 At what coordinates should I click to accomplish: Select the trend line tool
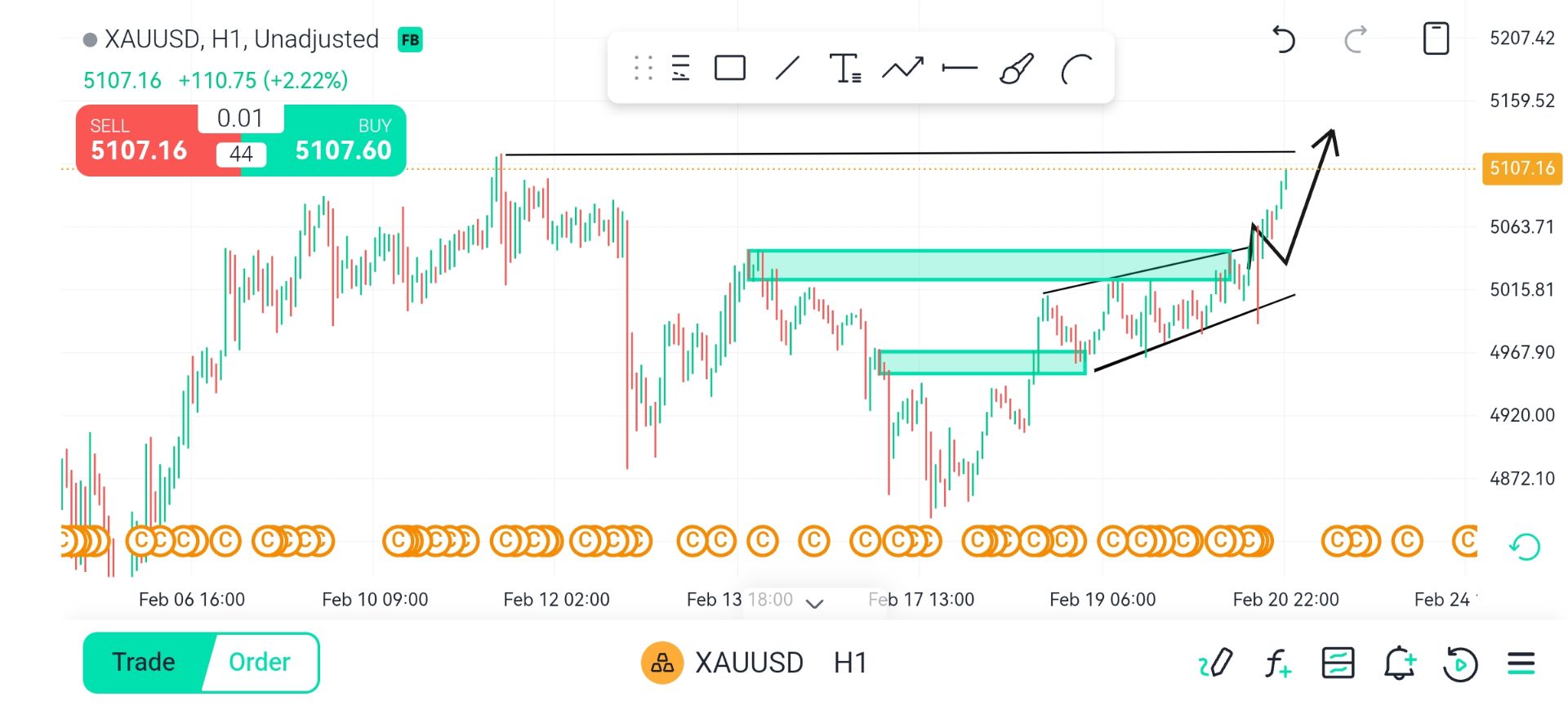786,68
